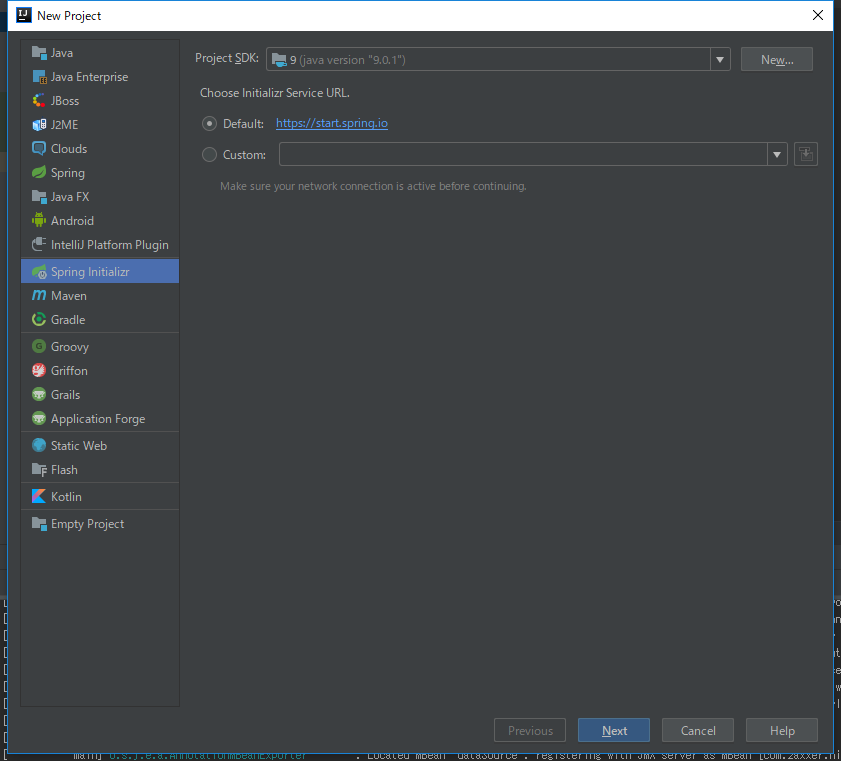The height and width of the screenshot is (761, 841).
Task: Click the JBoss colorful icon
Action: (x=39, y=101)
